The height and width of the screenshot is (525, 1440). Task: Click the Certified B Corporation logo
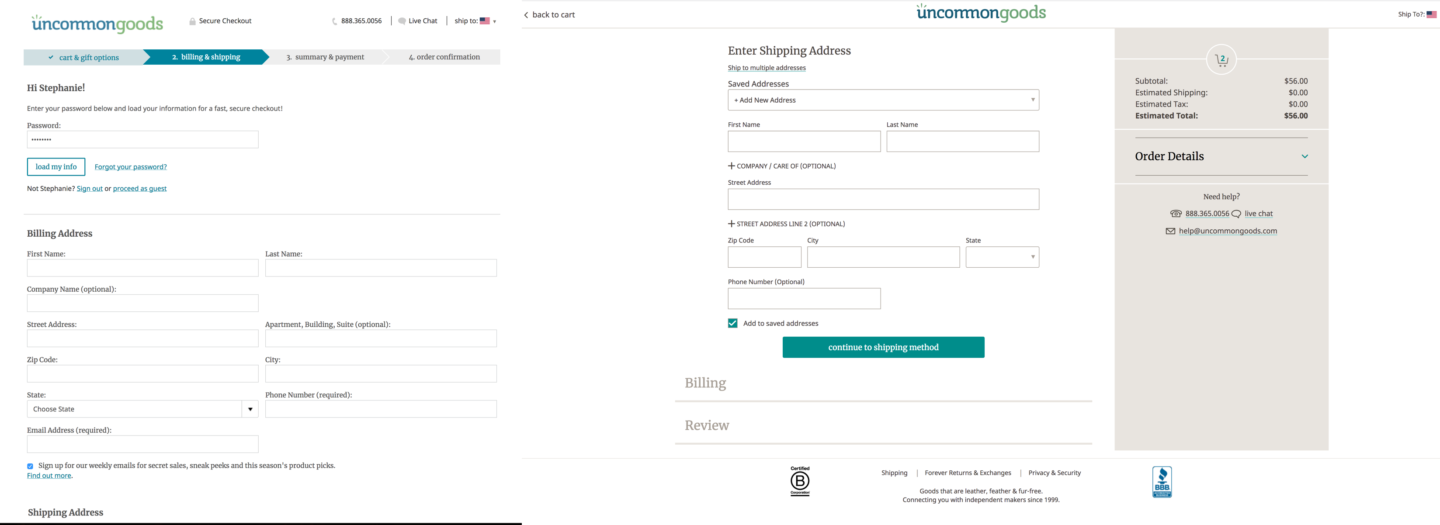(x=800, y=481)
